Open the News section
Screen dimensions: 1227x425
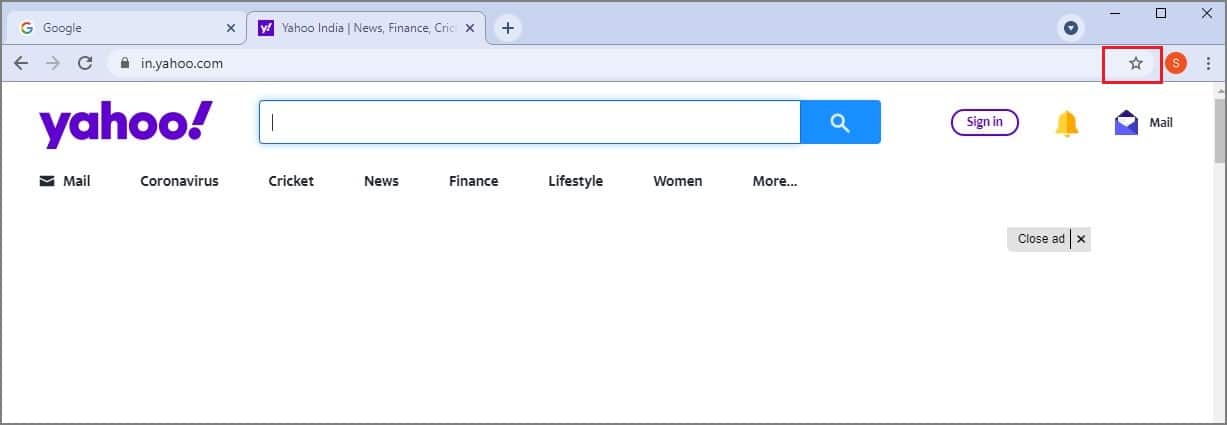[x=381, y=181]
